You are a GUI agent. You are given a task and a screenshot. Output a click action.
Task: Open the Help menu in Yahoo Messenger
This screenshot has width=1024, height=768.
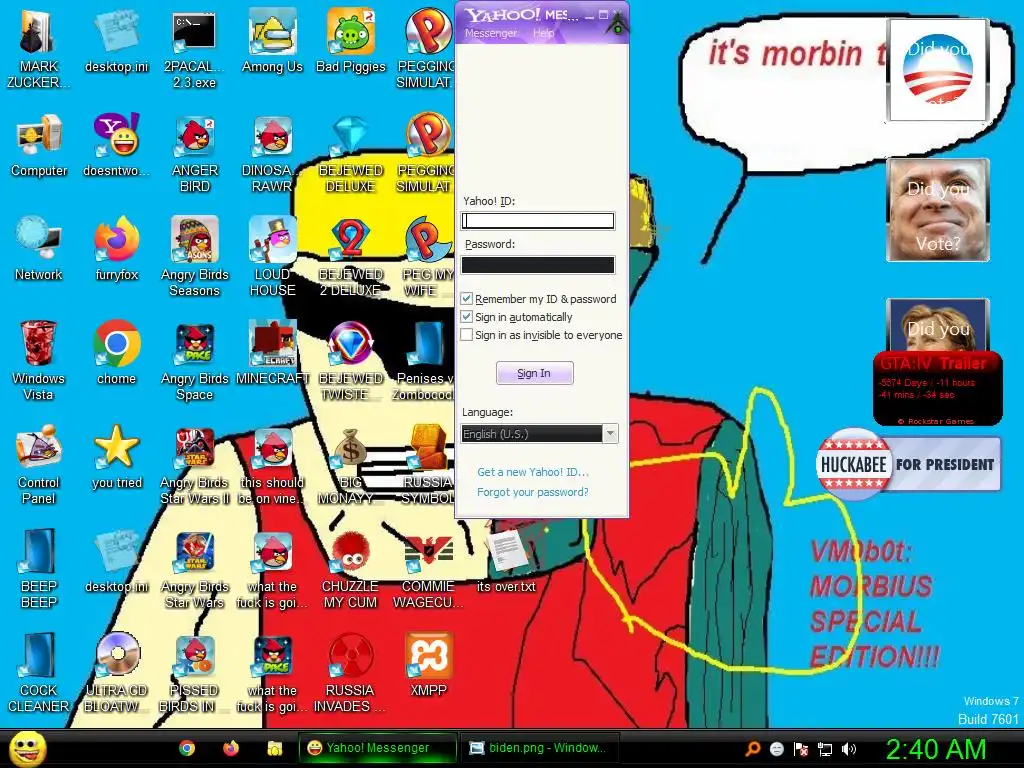point(543,33)
